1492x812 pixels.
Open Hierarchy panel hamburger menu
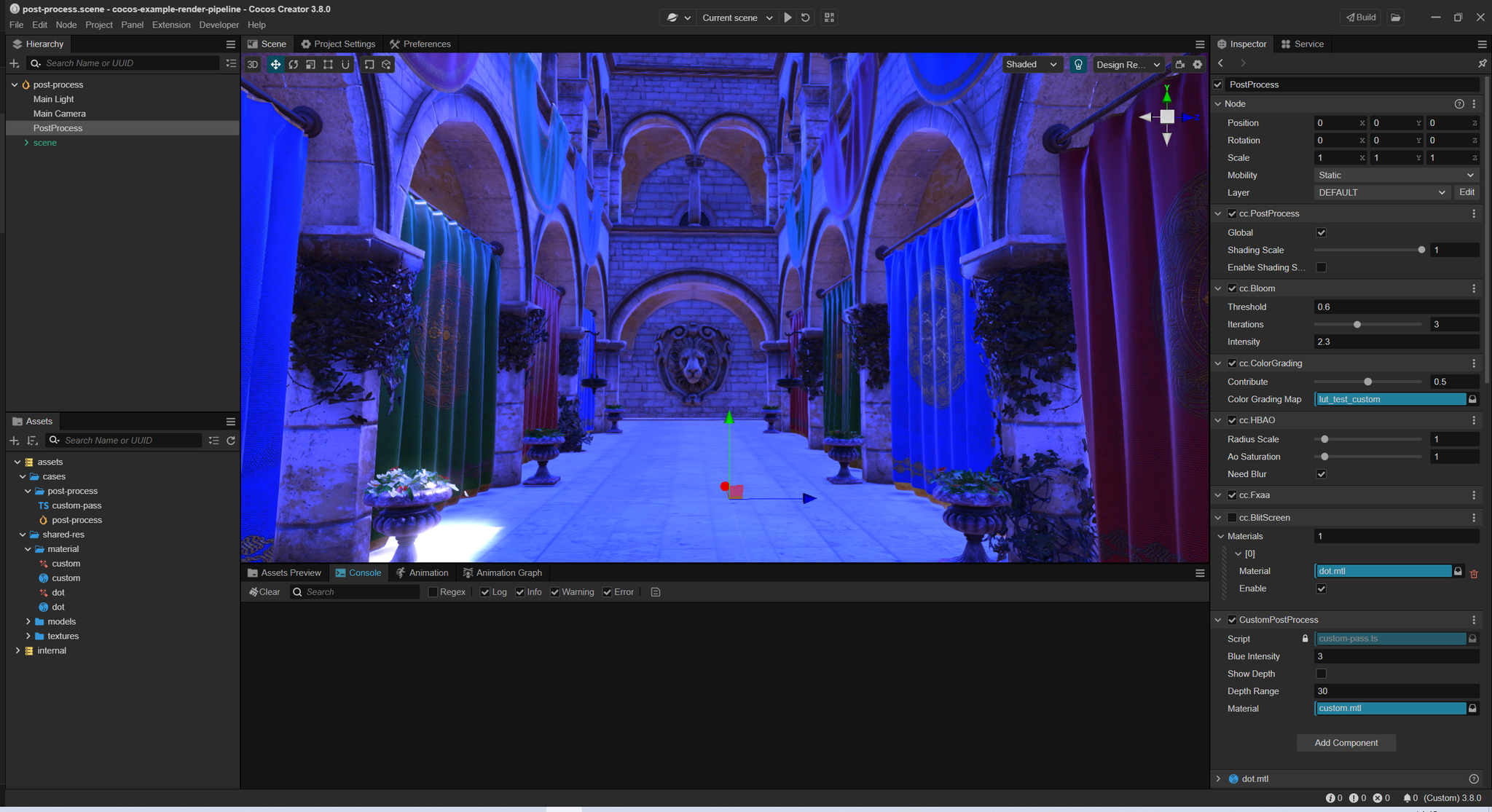click(x=231, y=44)
